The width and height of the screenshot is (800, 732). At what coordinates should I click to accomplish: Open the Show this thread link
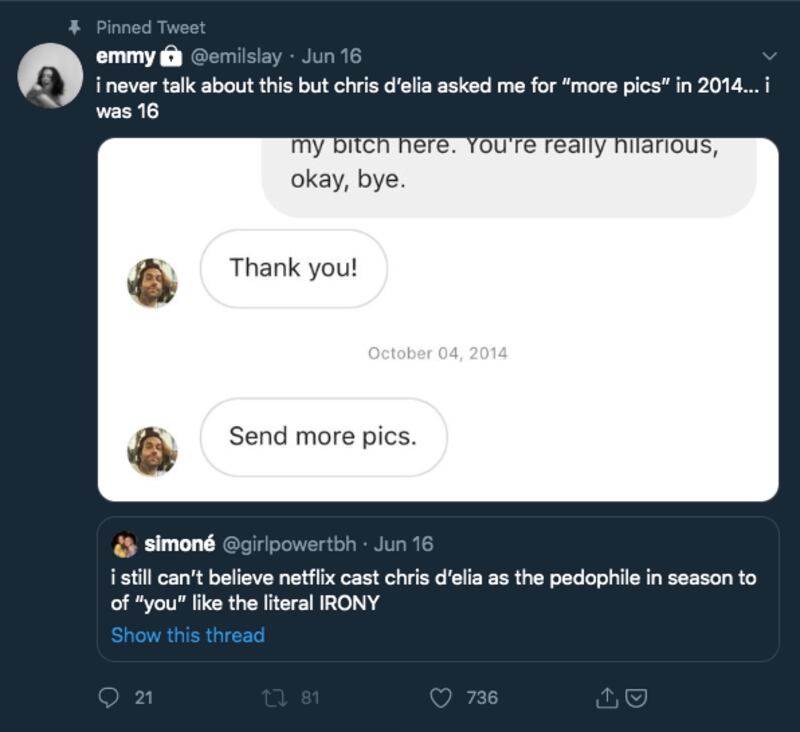click(x=188, y=635)
